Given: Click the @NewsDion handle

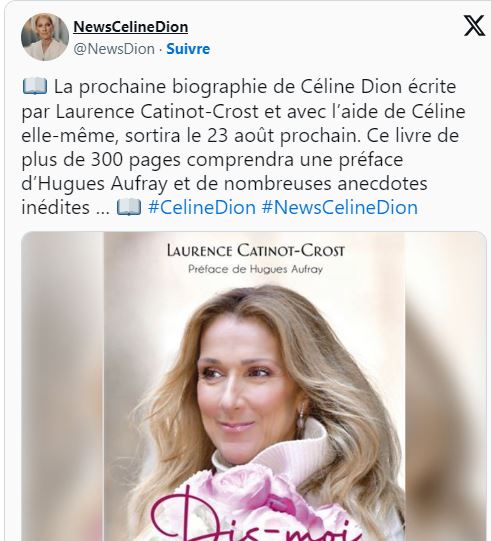Looking at the screenshot, I should 114,49.
